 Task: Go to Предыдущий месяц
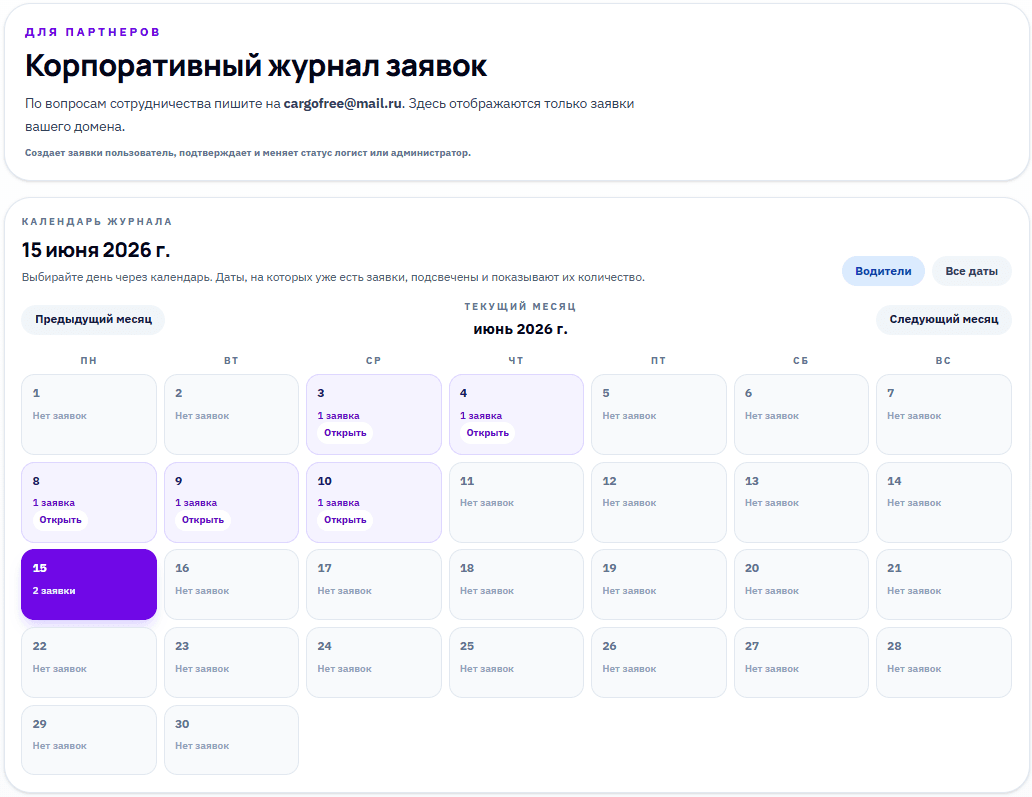click(x=93, y=319)
